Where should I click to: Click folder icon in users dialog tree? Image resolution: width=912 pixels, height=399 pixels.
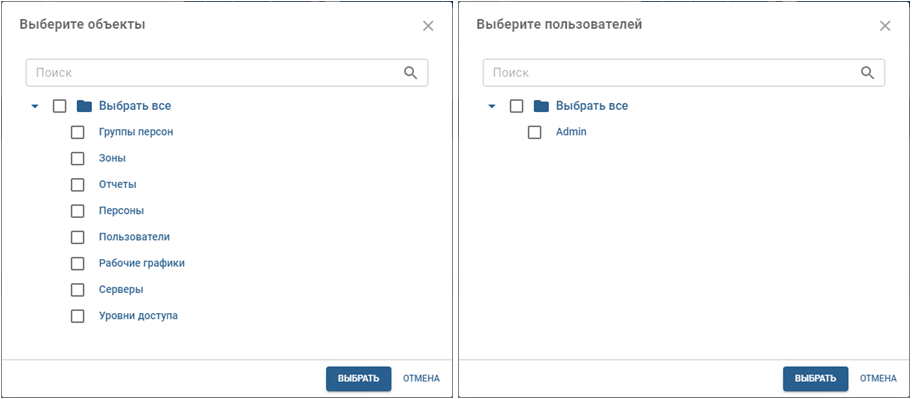pos(542,106)
